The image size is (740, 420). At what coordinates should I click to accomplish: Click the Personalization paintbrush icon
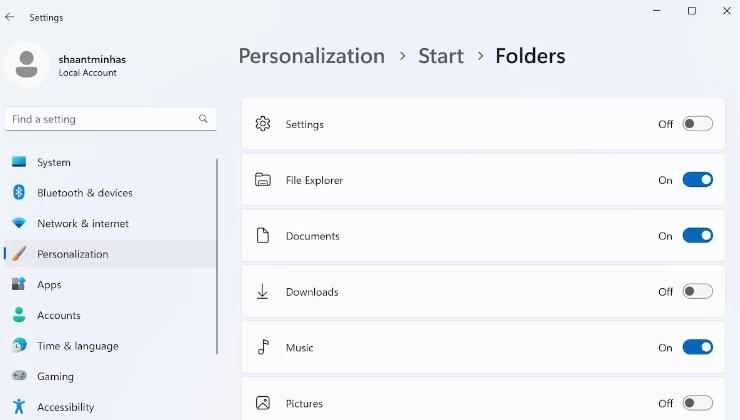pos(19,254)
